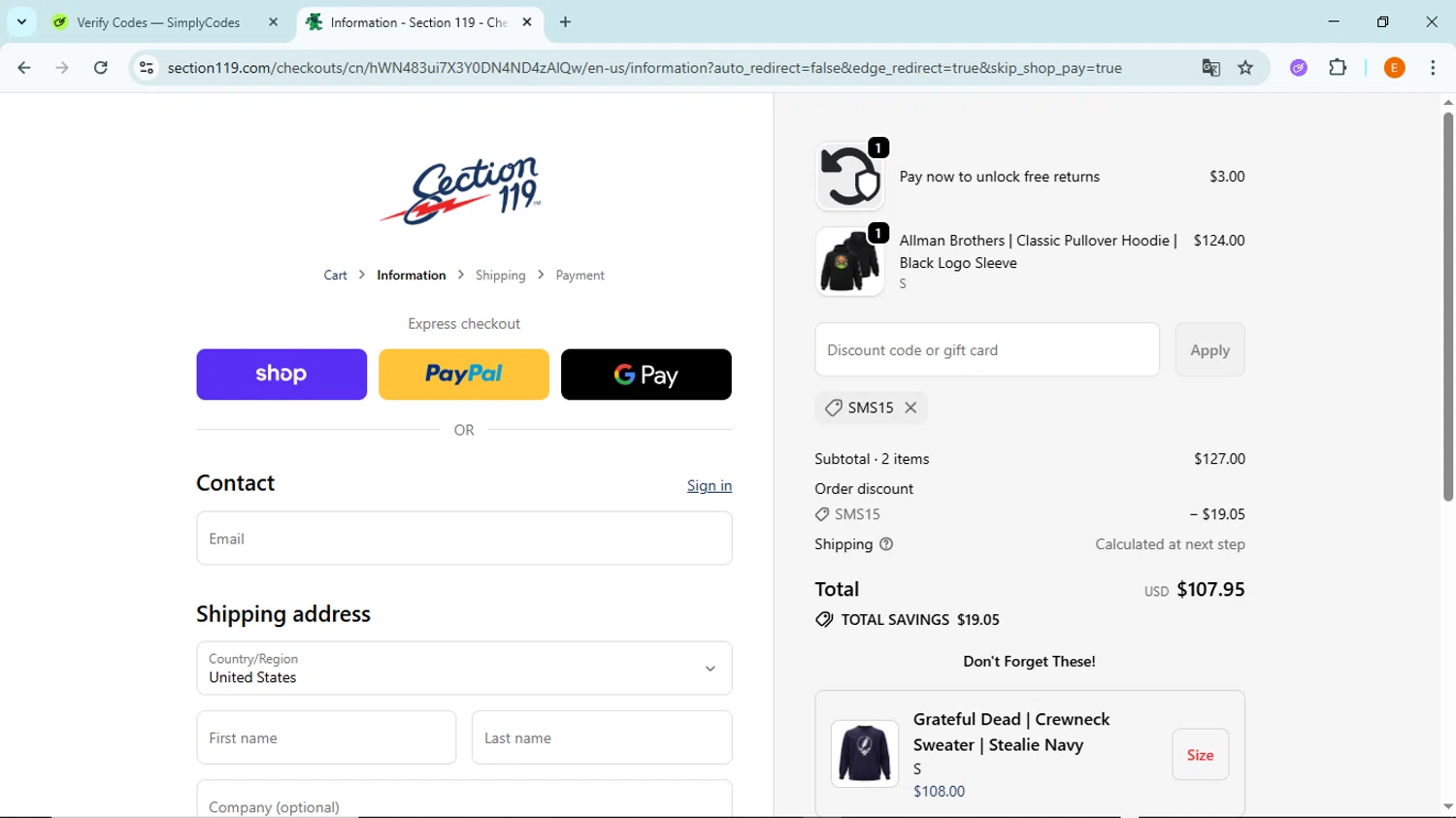Image resolution: width=1456 pixels, height=818 pixels.
Task: Click the Payment breadcrumb step
Action: point(579,276)
